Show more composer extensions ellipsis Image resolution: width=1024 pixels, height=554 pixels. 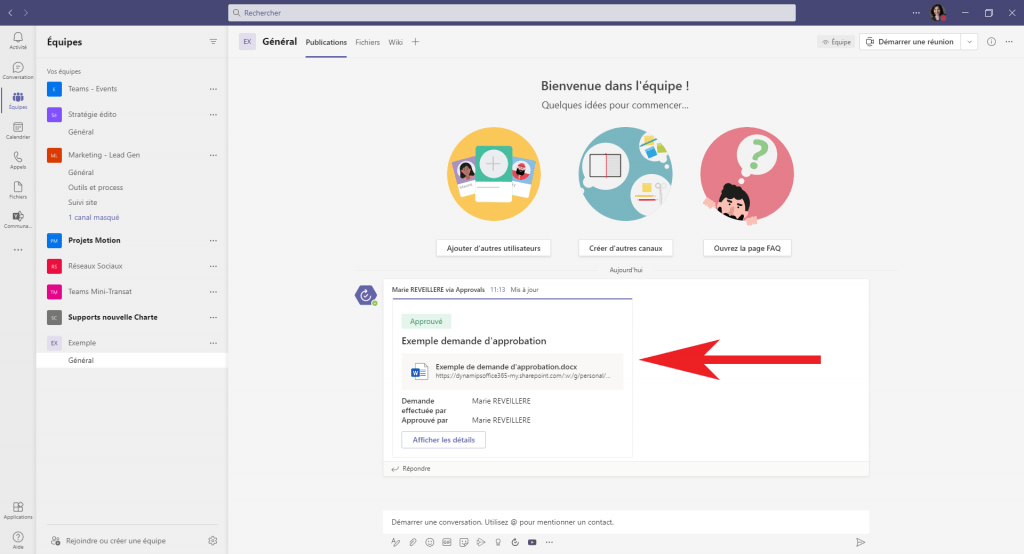click(x=549, y=542)
